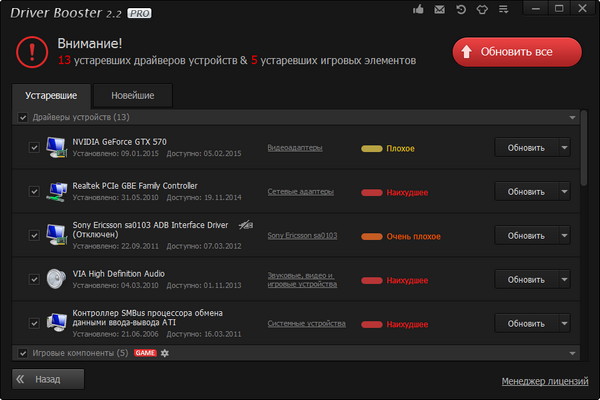The height and width of the screenshot is (400, 600).
Task: Select the VIA High Definition Audio name
Action: (119, 274)
